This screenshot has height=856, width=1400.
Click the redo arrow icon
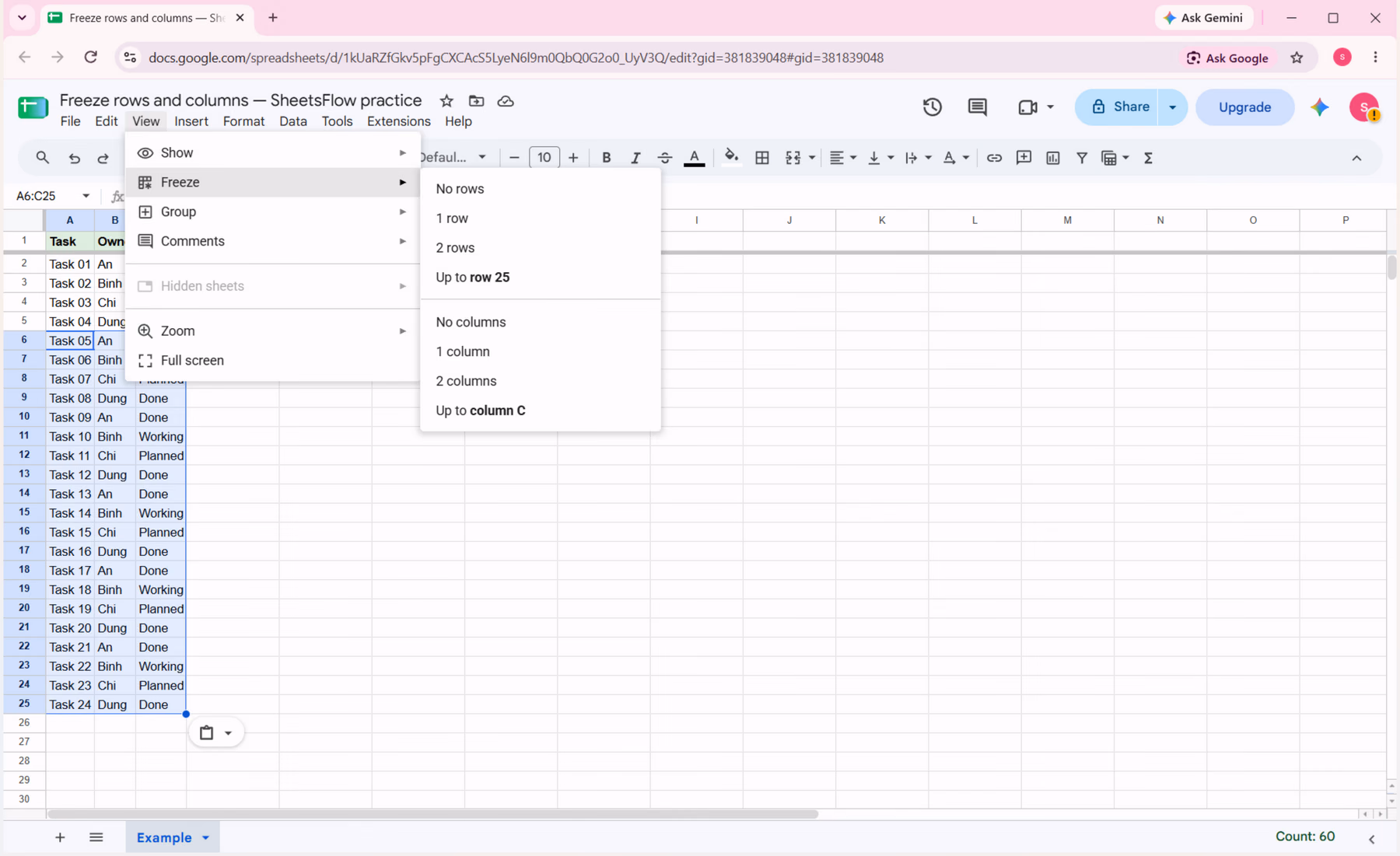click(103, 158)
